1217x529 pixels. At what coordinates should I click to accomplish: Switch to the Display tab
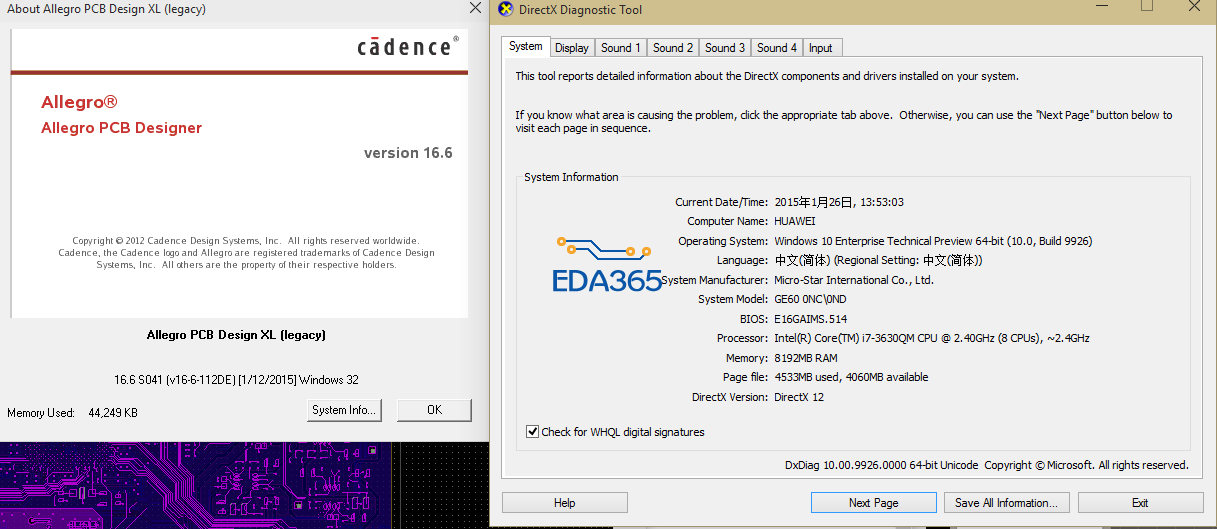point(572,47)
